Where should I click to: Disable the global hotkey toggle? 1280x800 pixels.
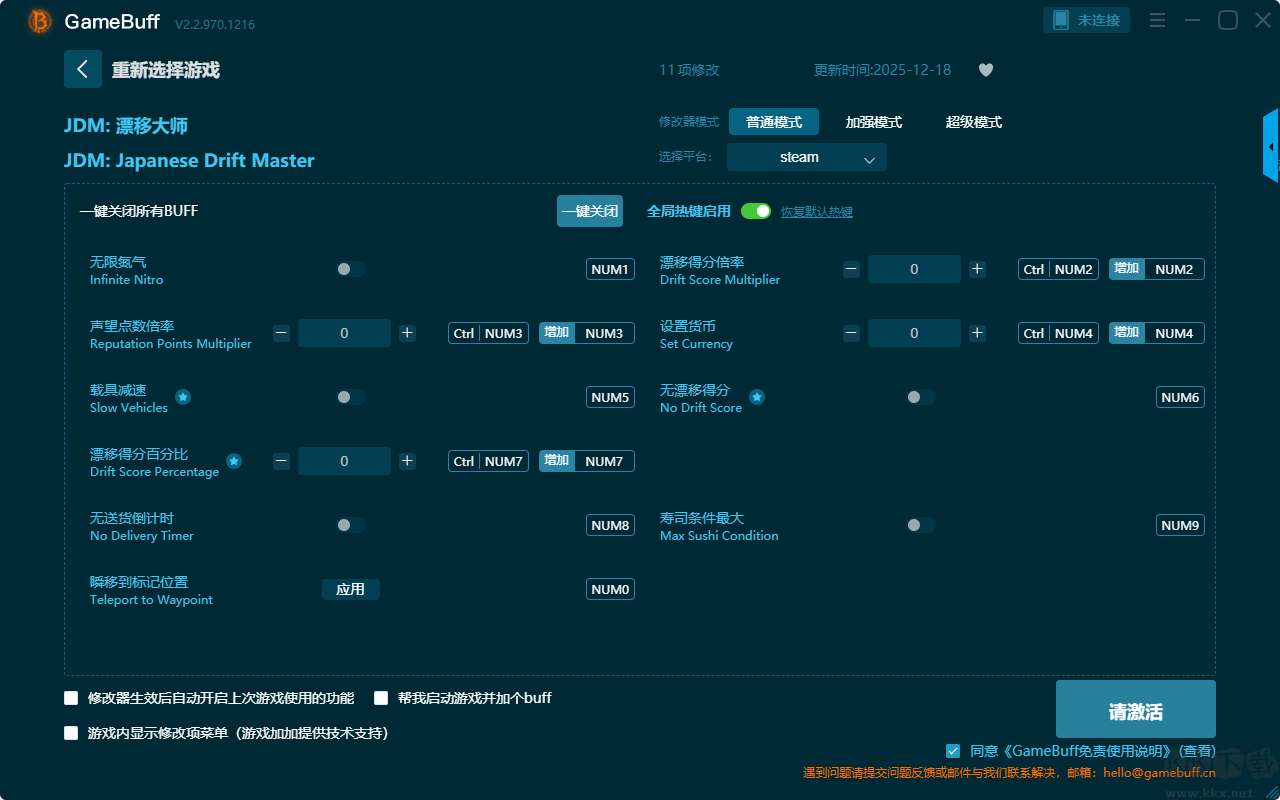pyautogui.click(x=756, y=211)
